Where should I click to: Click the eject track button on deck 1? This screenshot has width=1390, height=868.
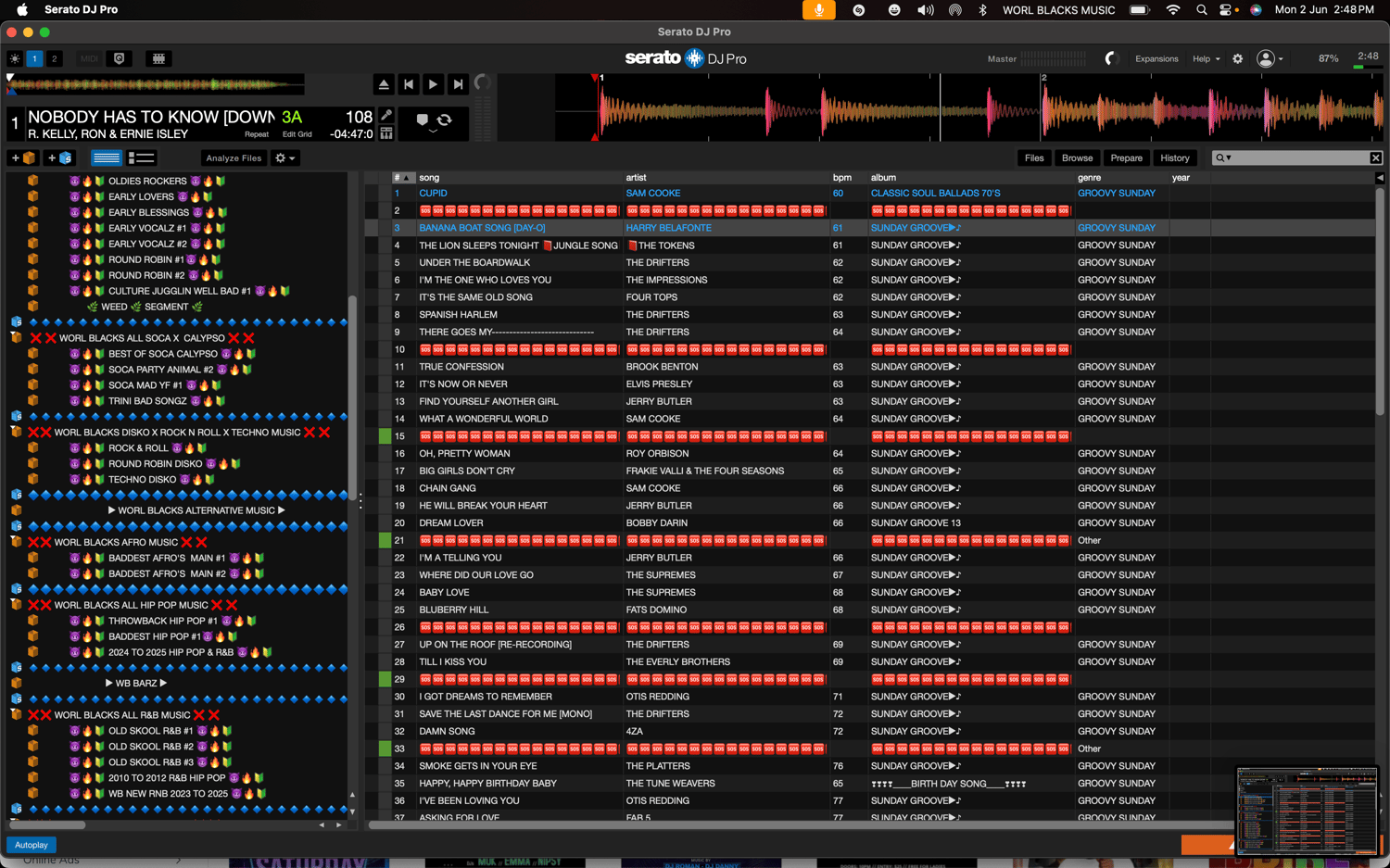tap(384, 84)
